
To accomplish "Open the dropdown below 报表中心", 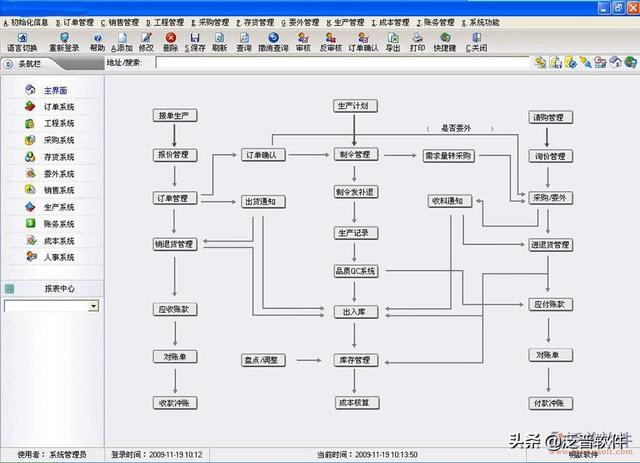I will pyautogui.click(x=94, y=306).
